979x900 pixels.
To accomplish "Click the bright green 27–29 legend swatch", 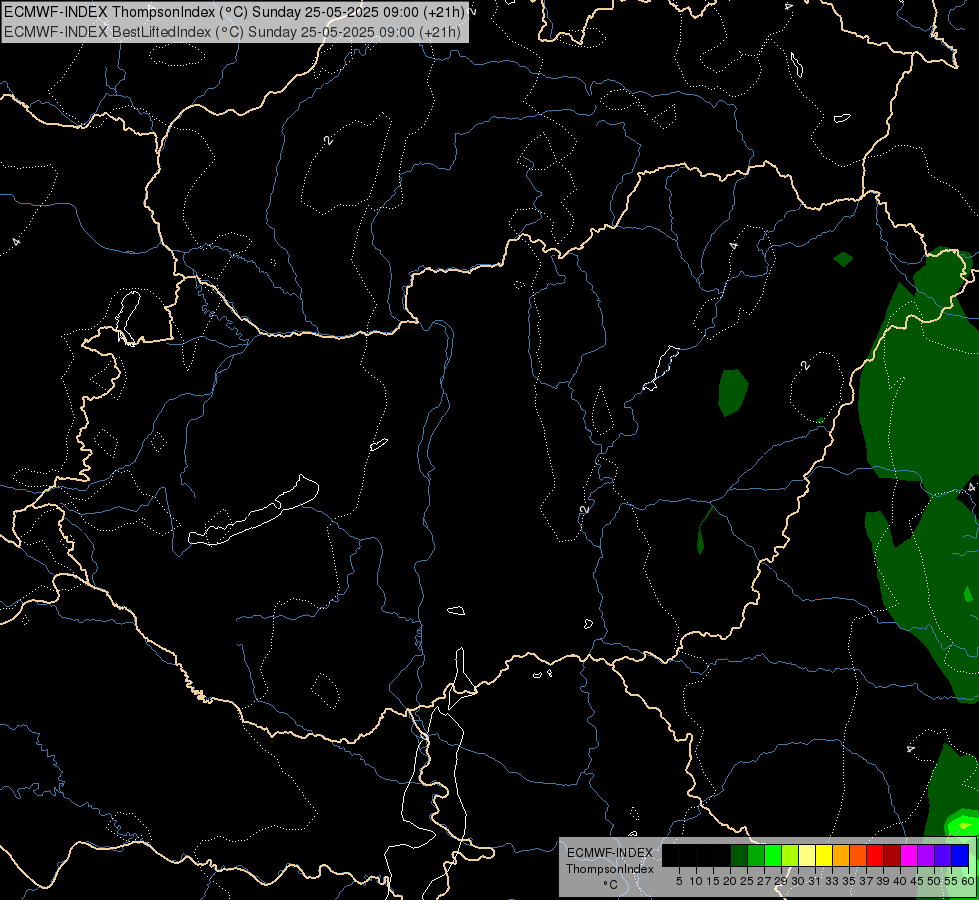I will click(773, 855).
